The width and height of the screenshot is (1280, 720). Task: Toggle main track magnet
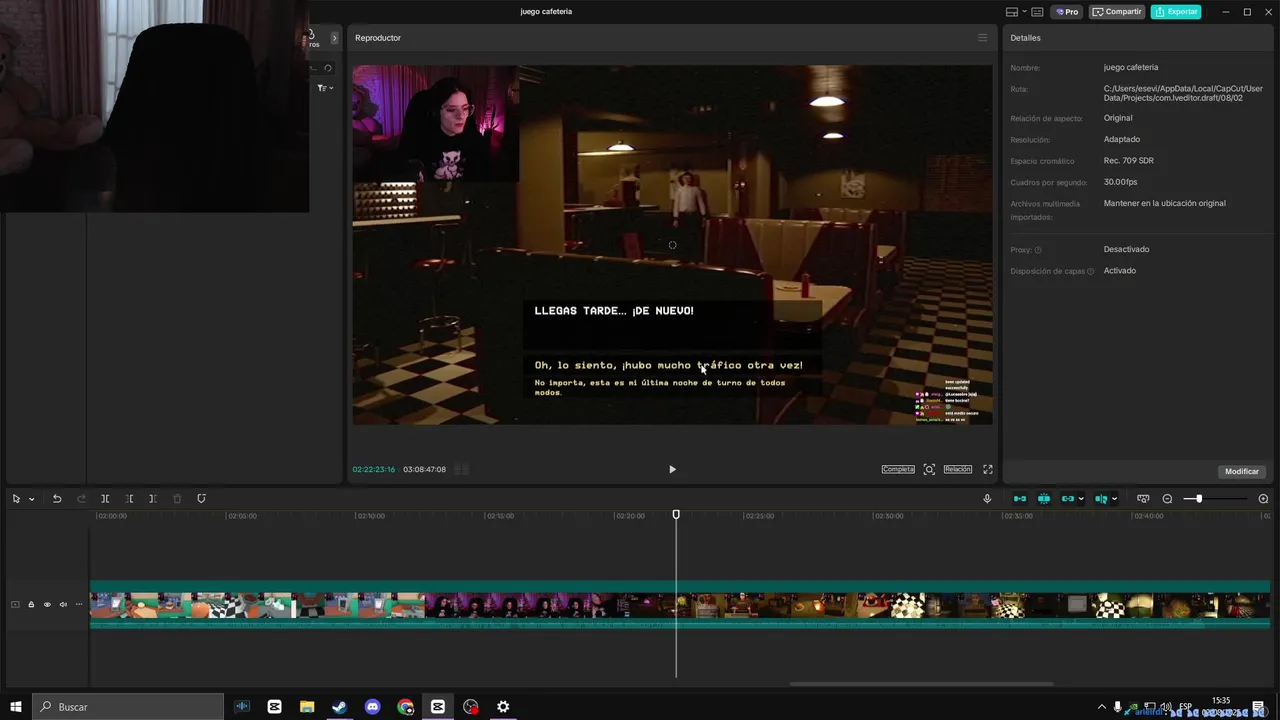click(x=1020, y=498)
